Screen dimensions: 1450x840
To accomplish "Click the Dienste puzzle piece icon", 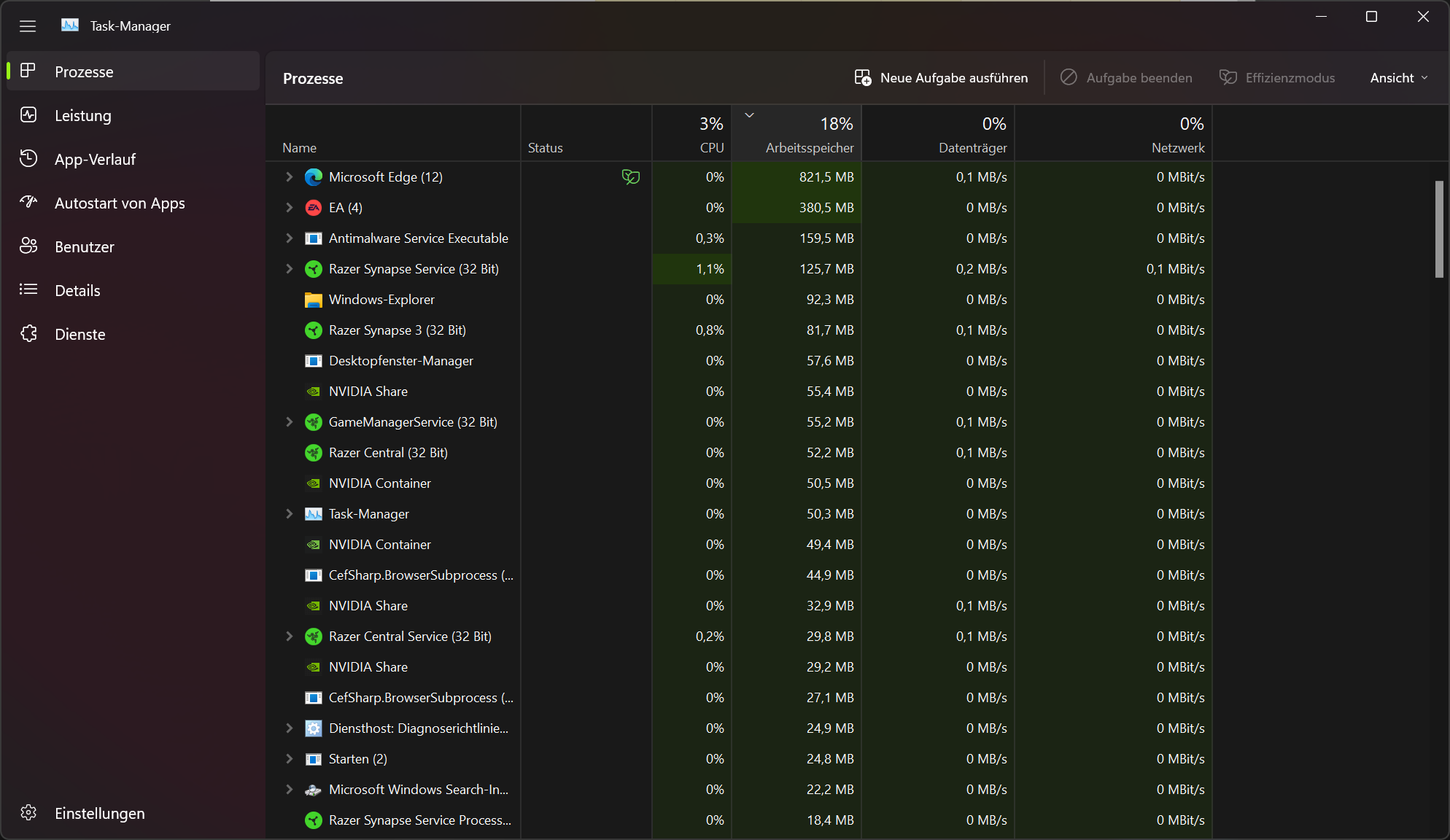I will coord(28,334).
